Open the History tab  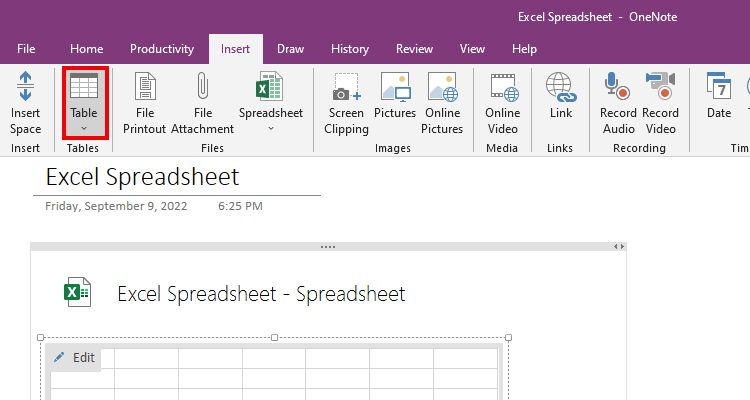coord(350,49)
